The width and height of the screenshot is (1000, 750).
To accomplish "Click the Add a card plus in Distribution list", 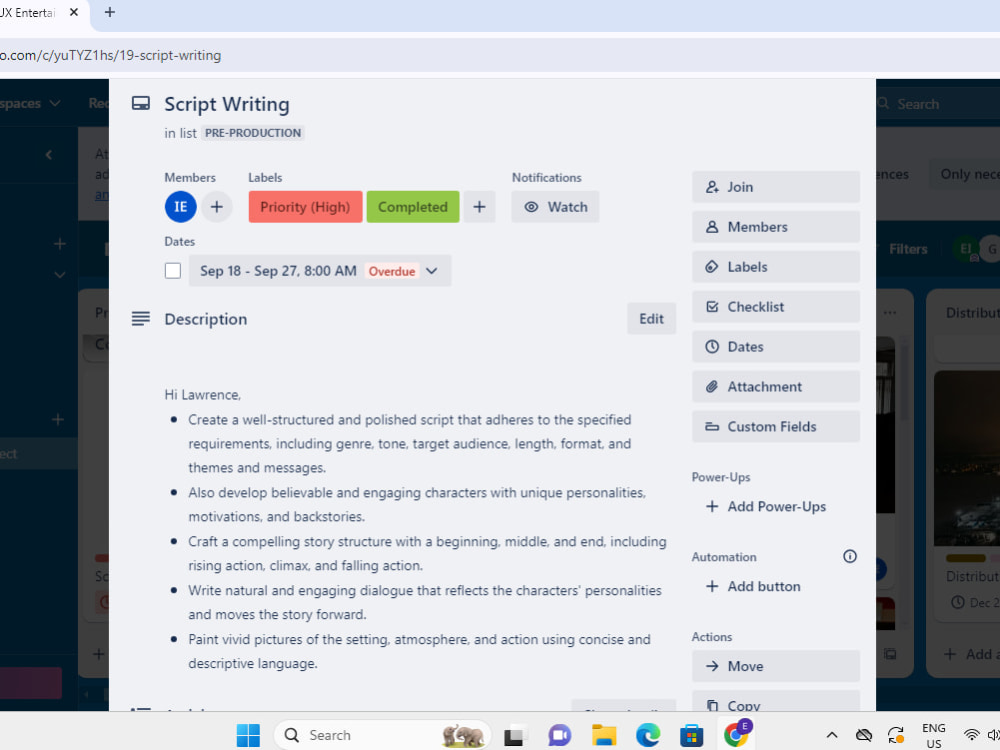I will pos(950,654).
